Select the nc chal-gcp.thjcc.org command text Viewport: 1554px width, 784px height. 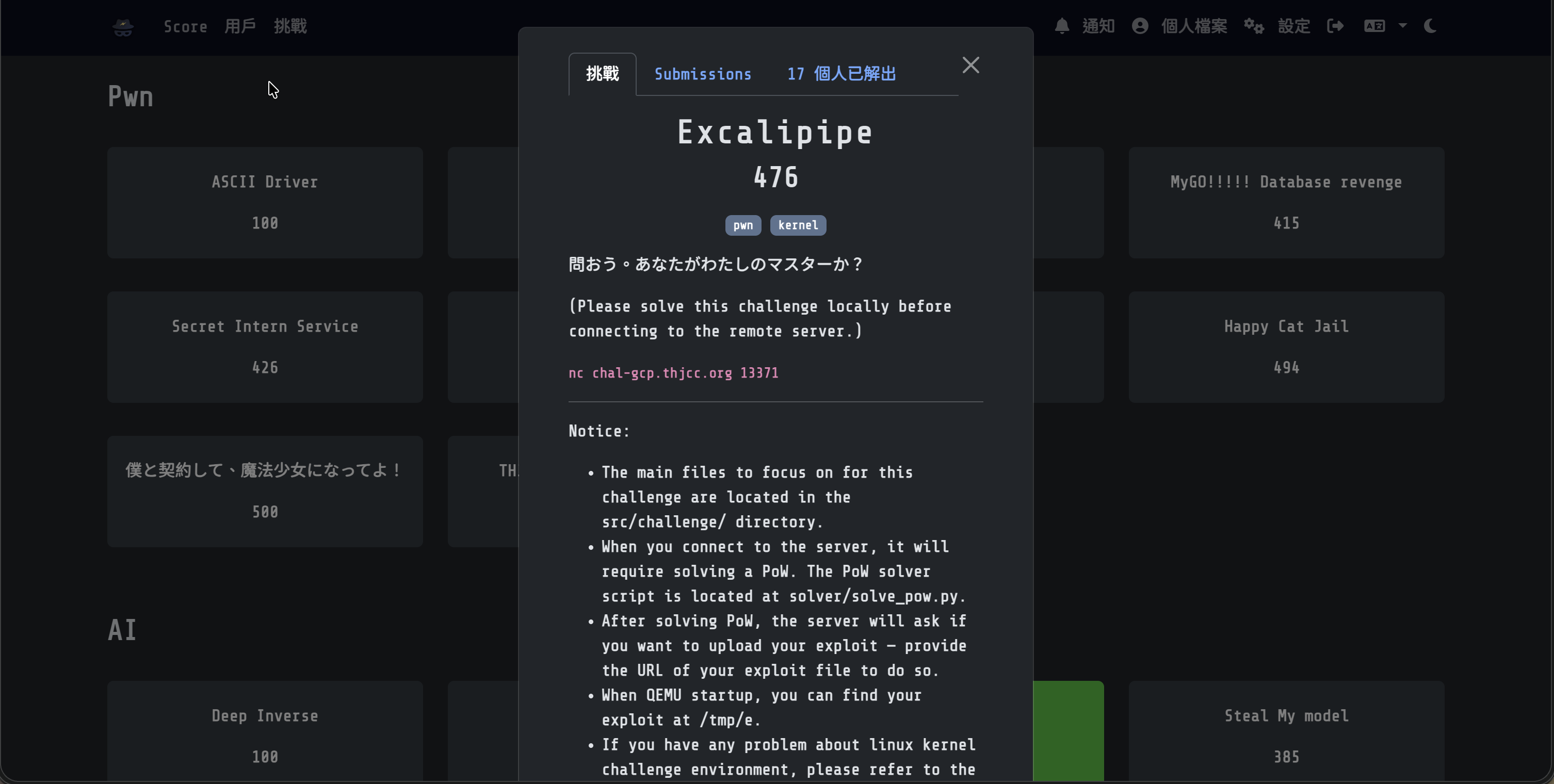point(673,373)
